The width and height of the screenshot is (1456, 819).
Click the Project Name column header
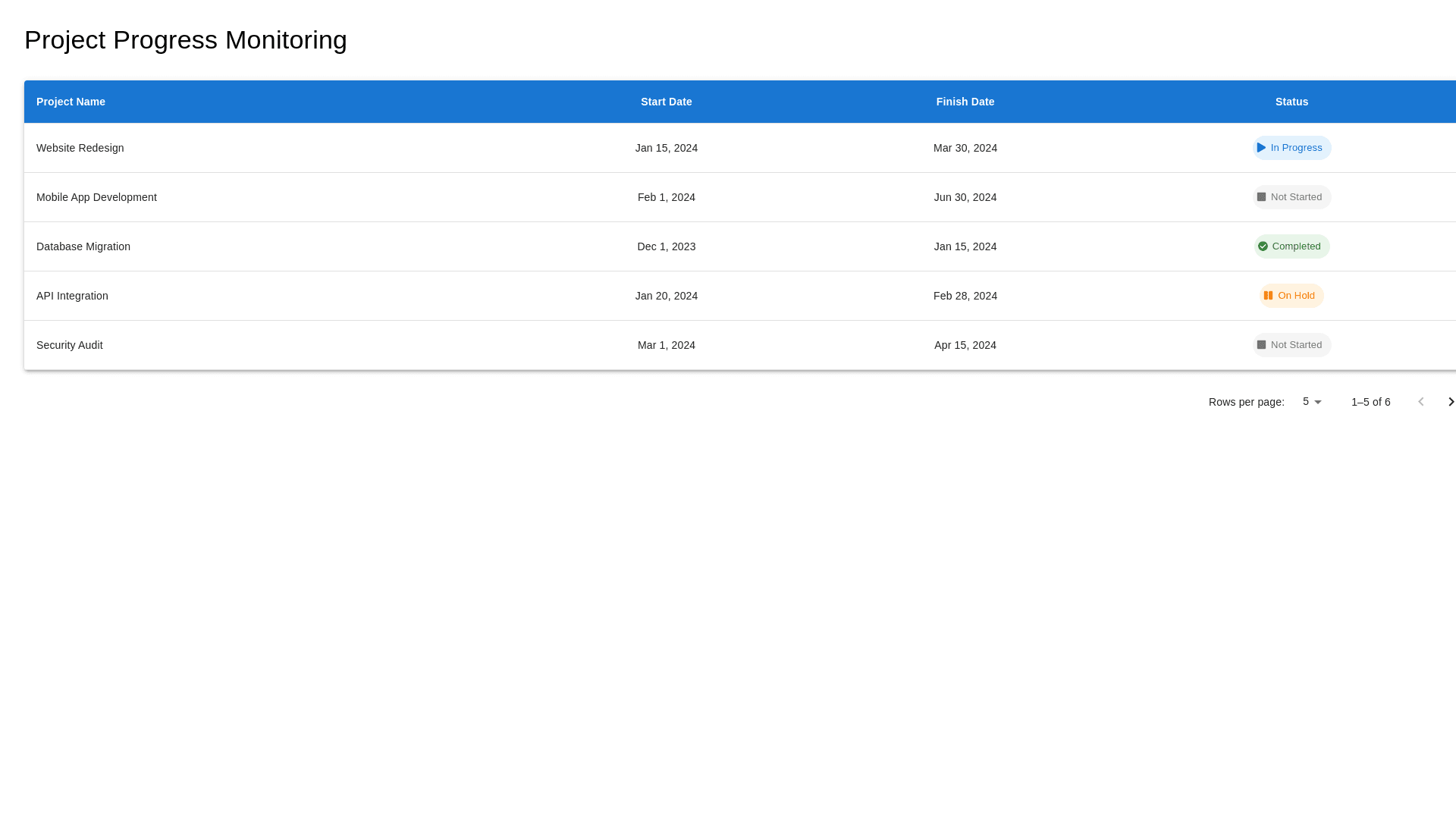tap(71, 102)
